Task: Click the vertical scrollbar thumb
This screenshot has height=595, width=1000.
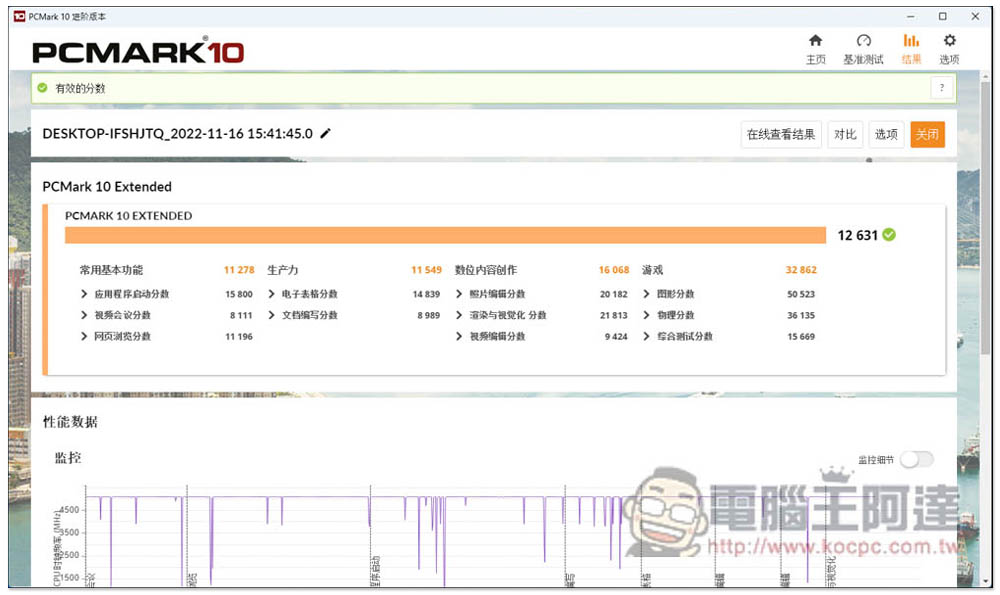Action: [985, 217]
